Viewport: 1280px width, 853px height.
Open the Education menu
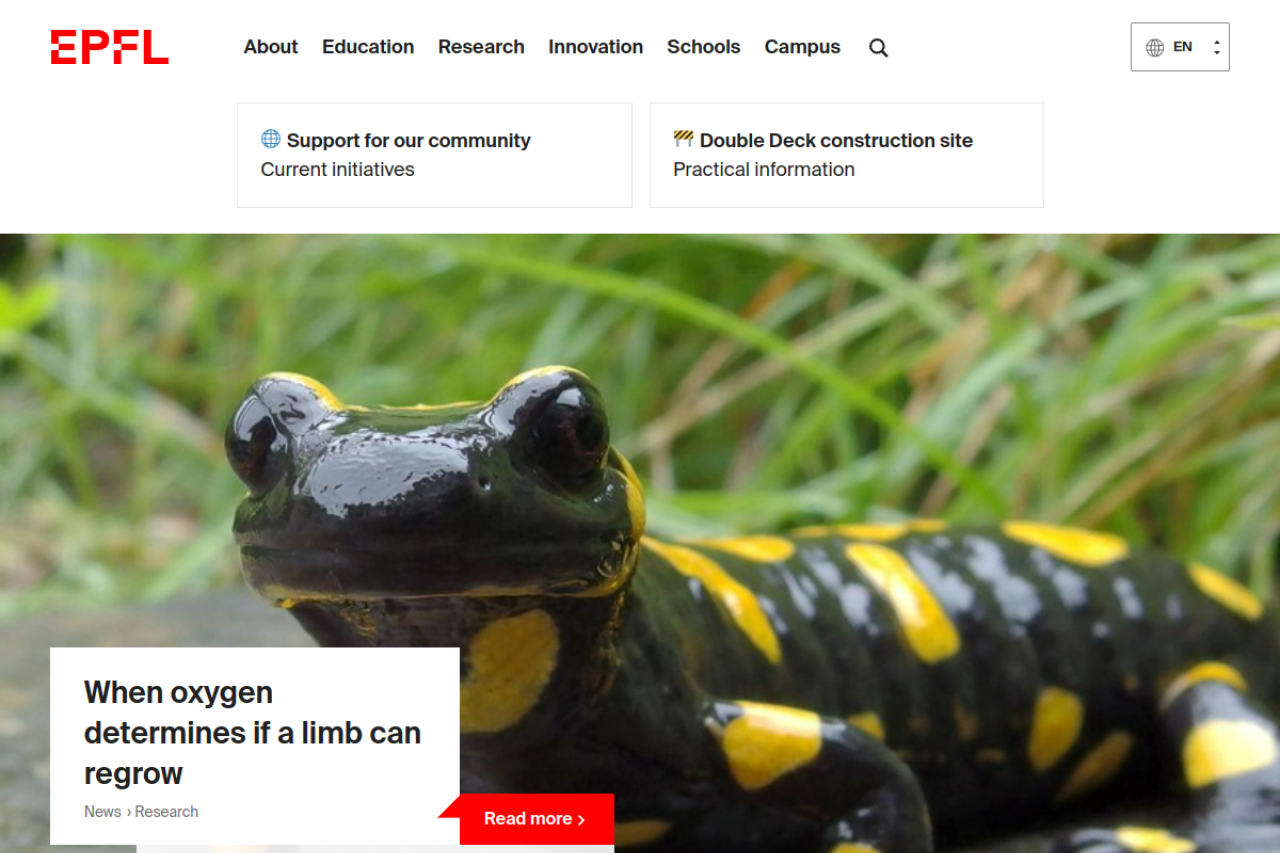click(368, 47)
